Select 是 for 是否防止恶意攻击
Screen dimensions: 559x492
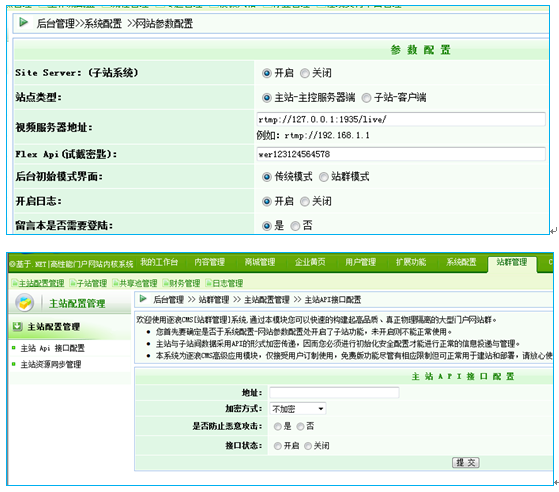point(277,426)
